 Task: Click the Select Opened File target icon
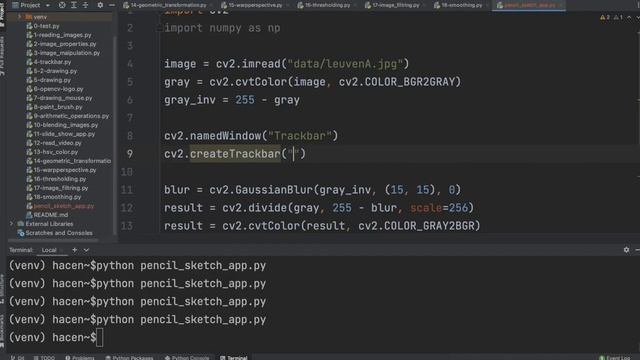62,5
